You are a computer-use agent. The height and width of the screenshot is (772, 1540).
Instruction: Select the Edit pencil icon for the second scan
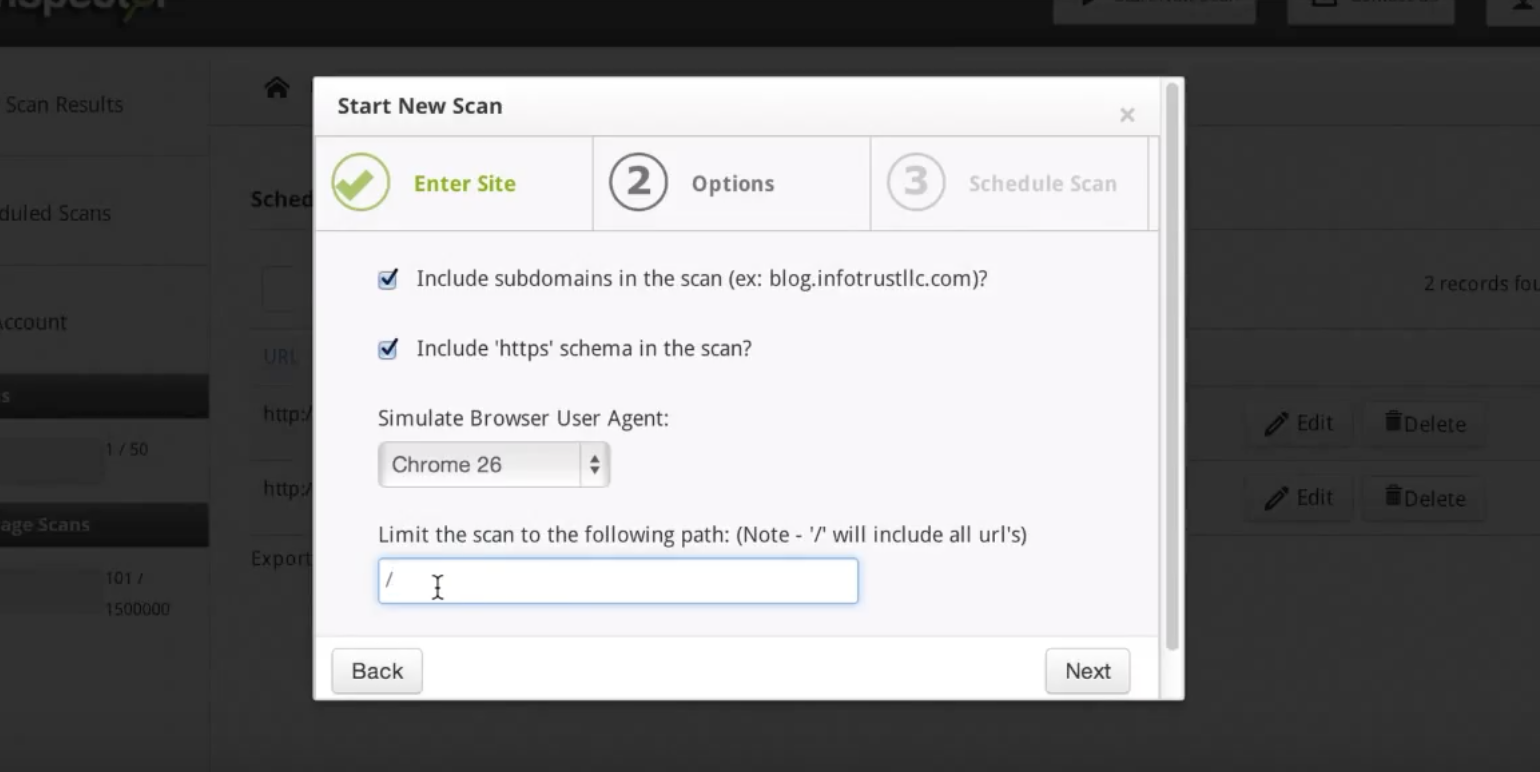click(x=1277, y=498)
